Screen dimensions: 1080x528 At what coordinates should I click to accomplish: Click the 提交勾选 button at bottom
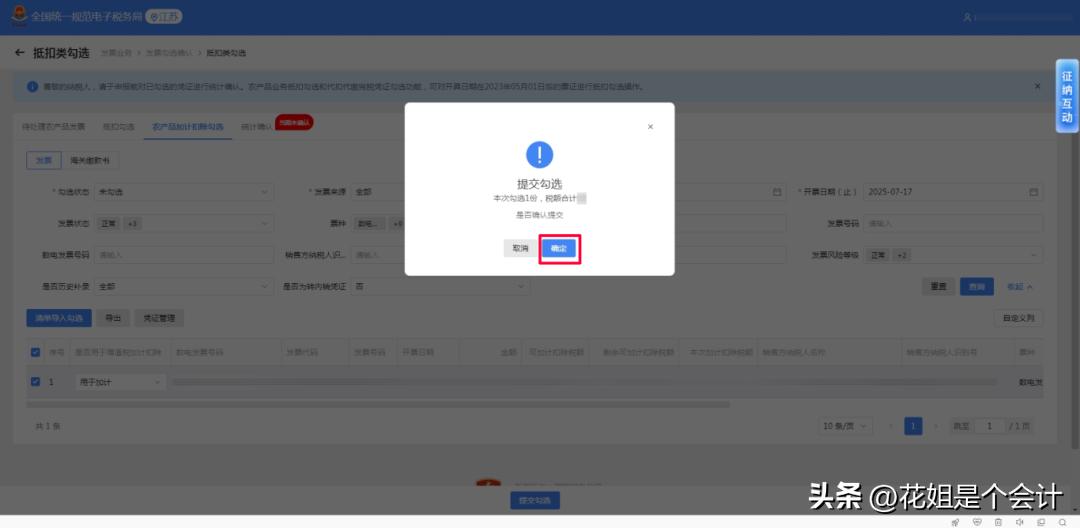tap(534, 500)
